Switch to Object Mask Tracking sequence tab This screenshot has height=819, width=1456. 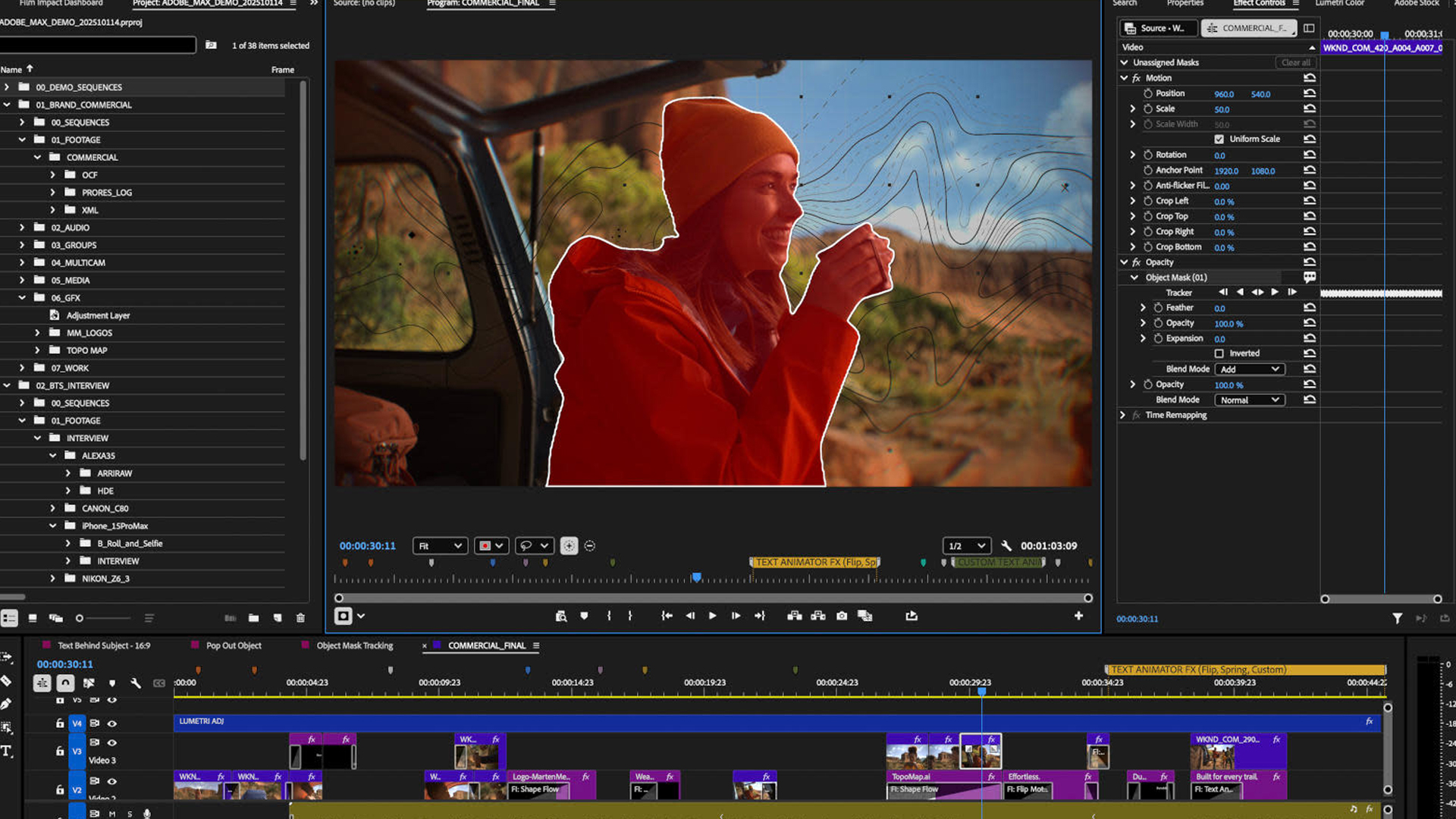[354, 645]
